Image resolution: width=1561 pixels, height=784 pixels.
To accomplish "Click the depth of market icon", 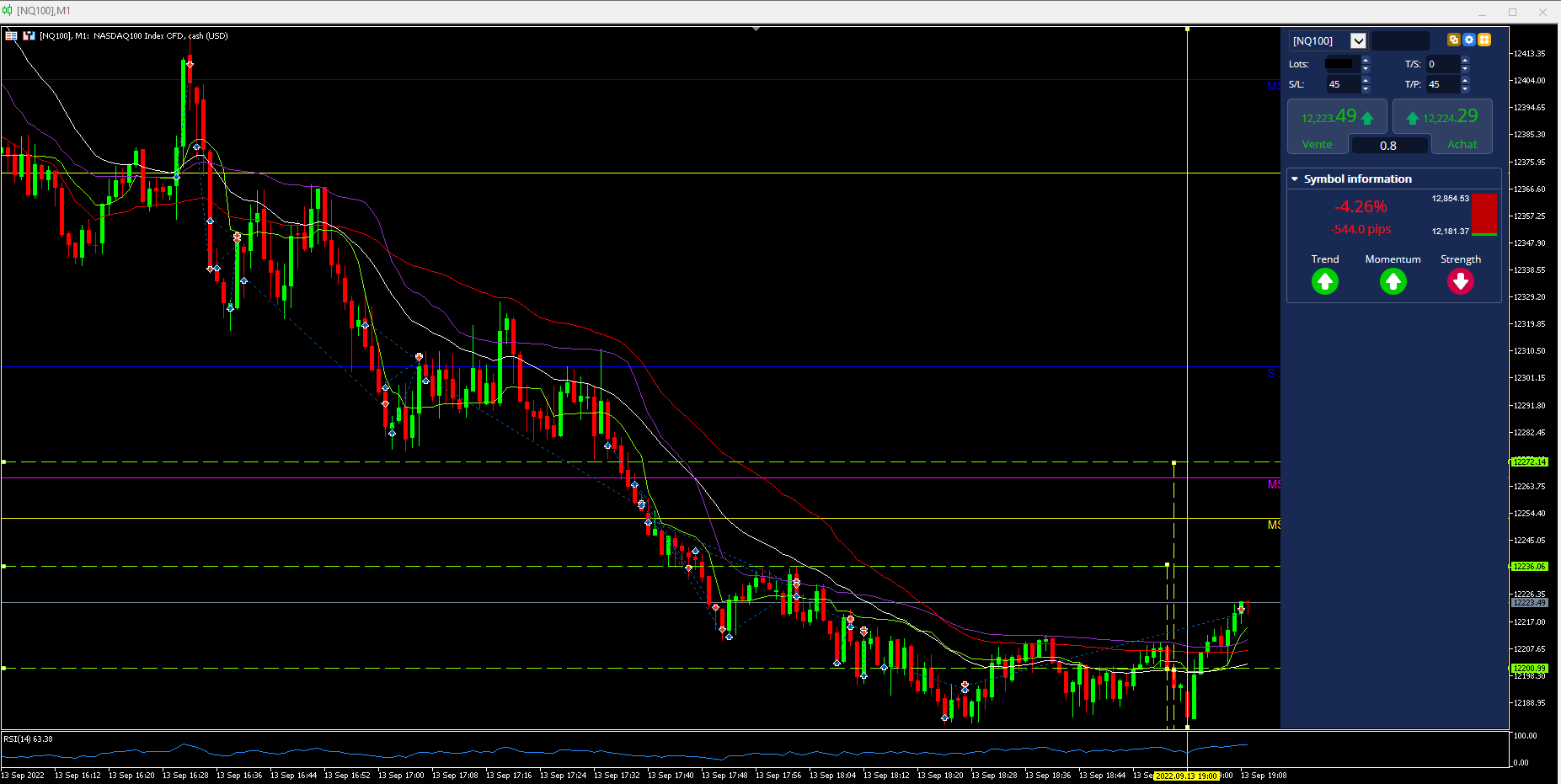I will 29,35.
